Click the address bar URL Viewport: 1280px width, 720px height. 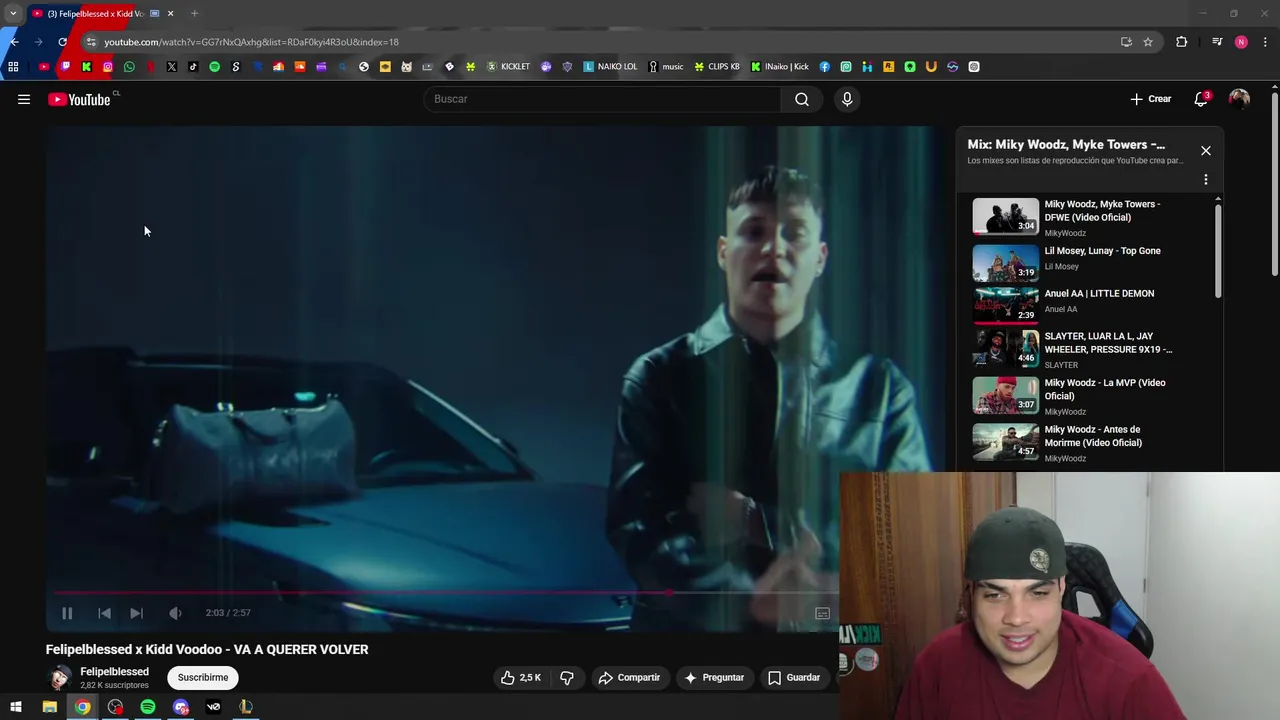tap(251, 42)
